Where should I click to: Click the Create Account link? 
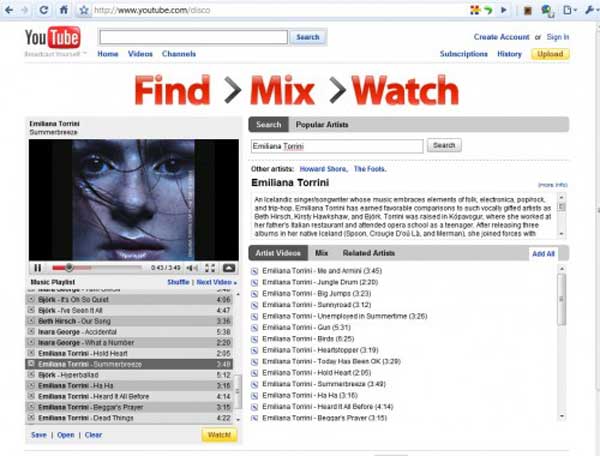click(501, 37)
